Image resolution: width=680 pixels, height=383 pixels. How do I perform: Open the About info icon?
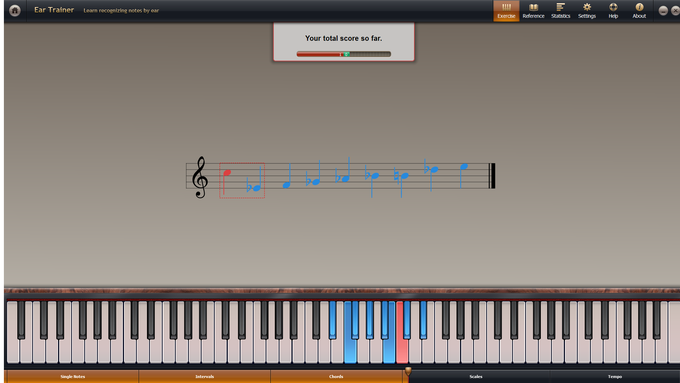pyautogui.click(x=639, y=11)
